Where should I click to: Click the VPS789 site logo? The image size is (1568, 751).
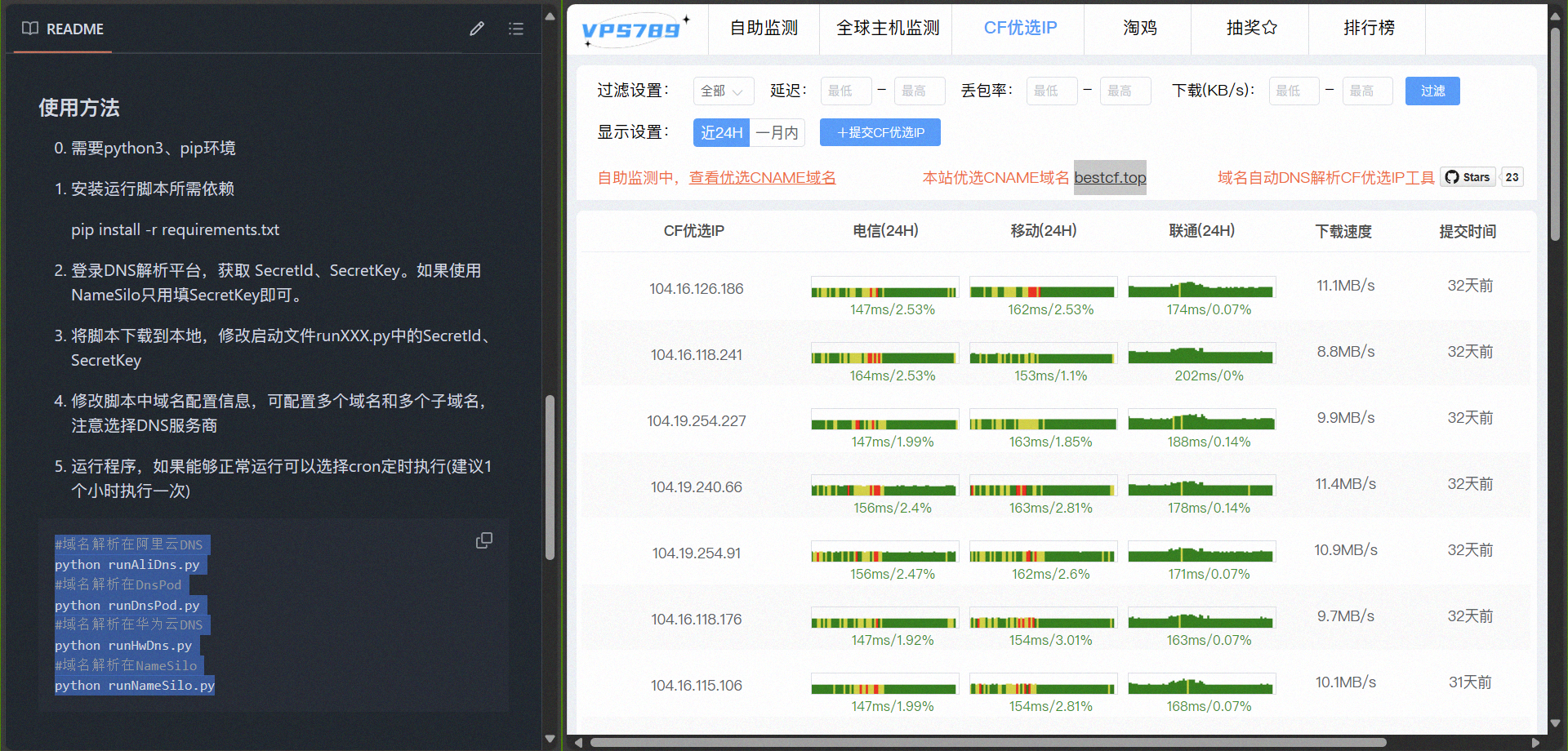click(x=635, y=30)
